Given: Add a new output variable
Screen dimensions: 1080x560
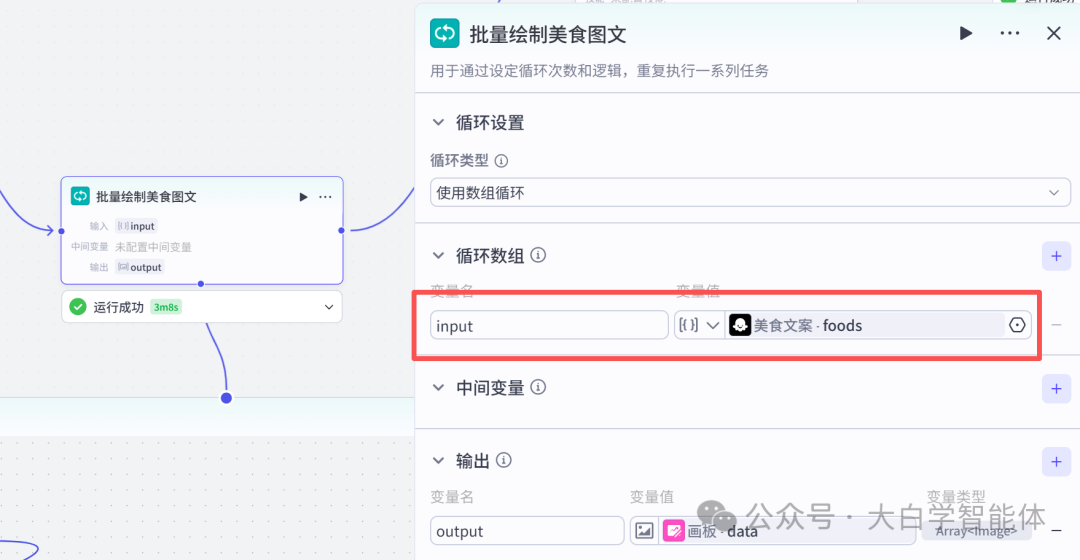Looking at the screenshot, I should coord(1056,462).
